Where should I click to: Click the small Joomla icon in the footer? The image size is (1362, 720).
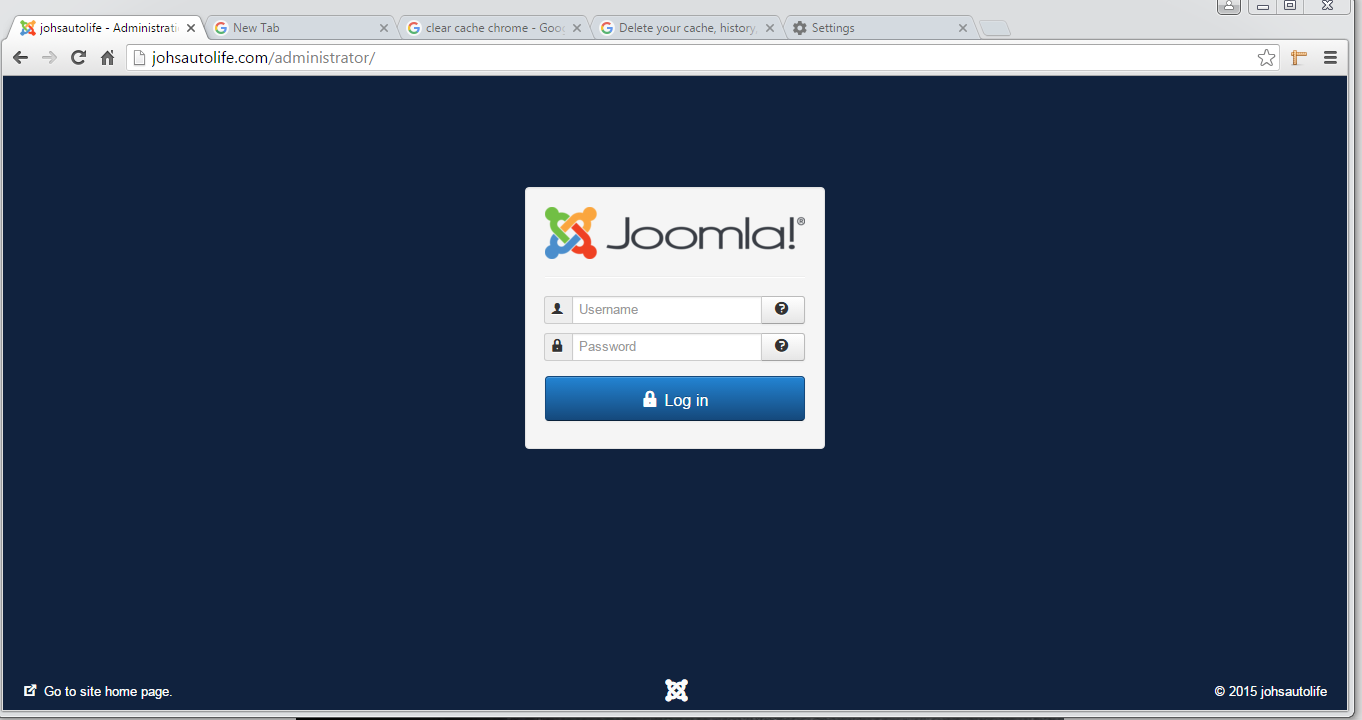676,690
